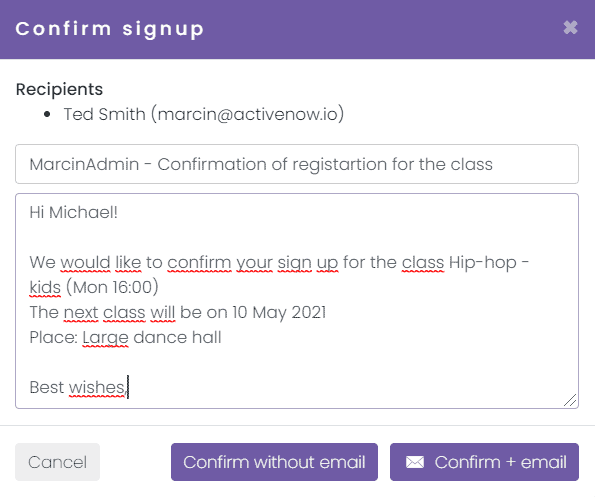Click the '(Mon 16:00)' time text
This screenshot has height=497, width=596.
[x=112, y=287]
